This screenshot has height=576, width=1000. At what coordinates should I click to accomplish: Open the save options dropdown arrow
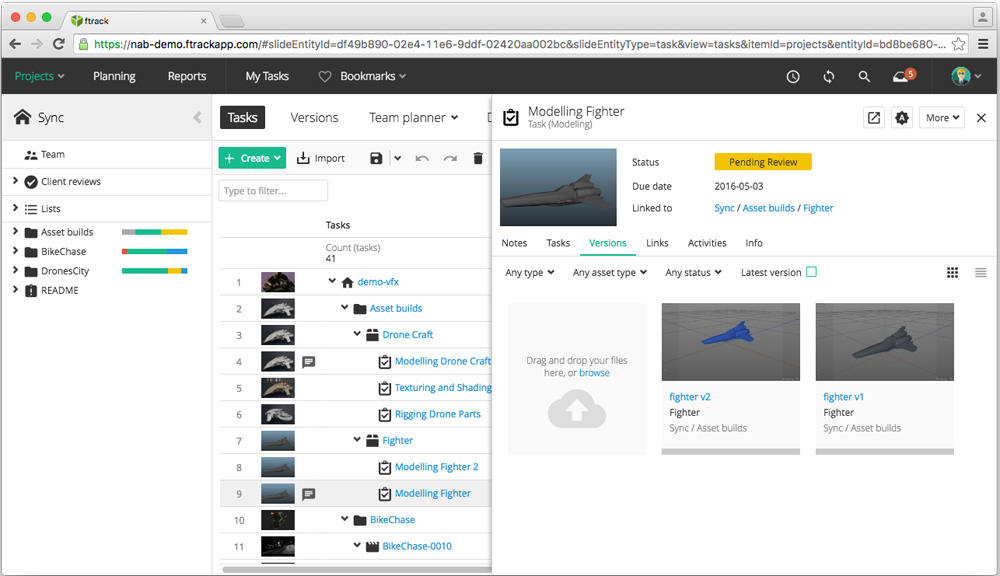coord(397,158)
